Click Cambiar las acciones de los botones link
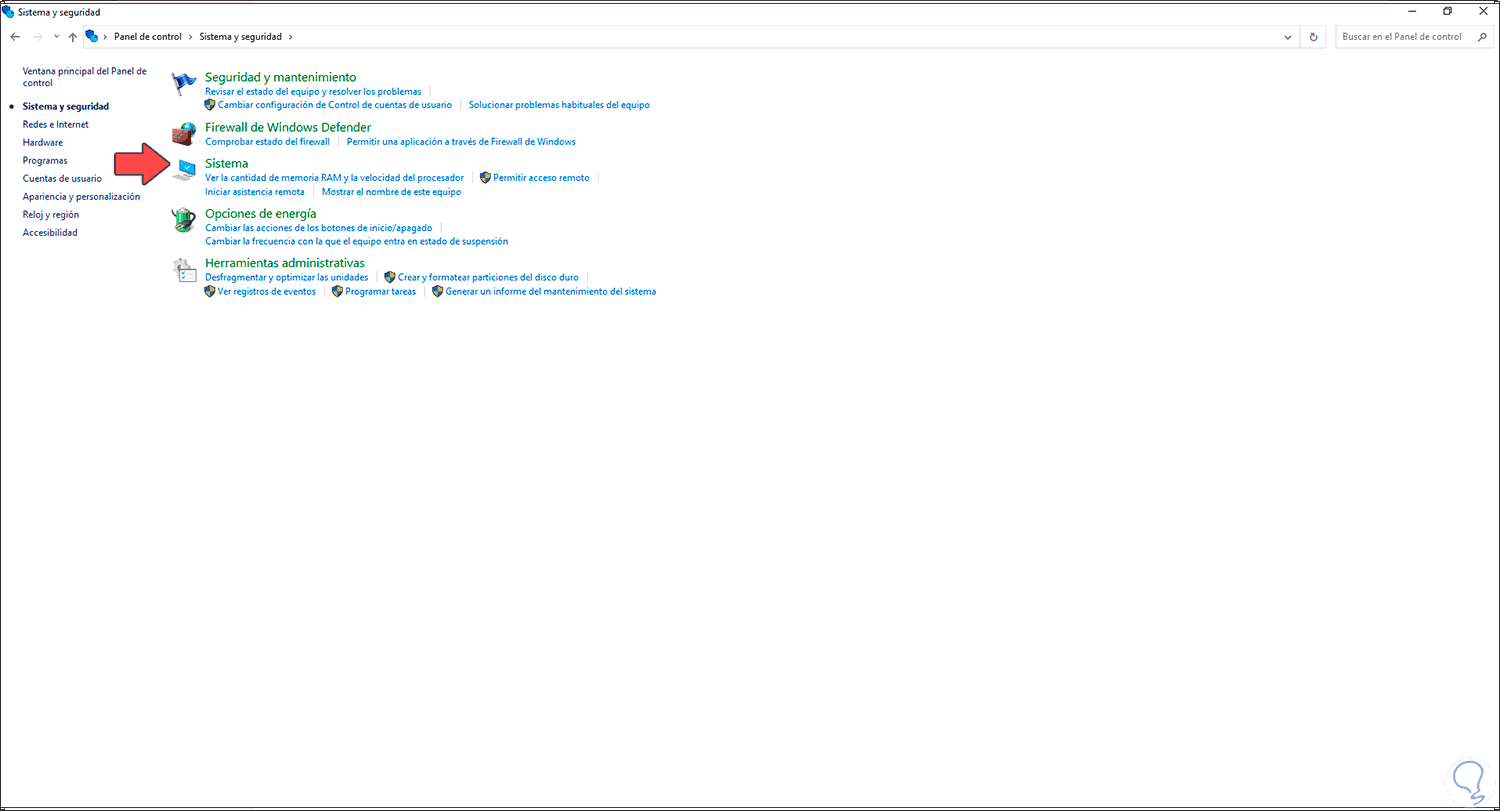 click(x=318, y=228)
